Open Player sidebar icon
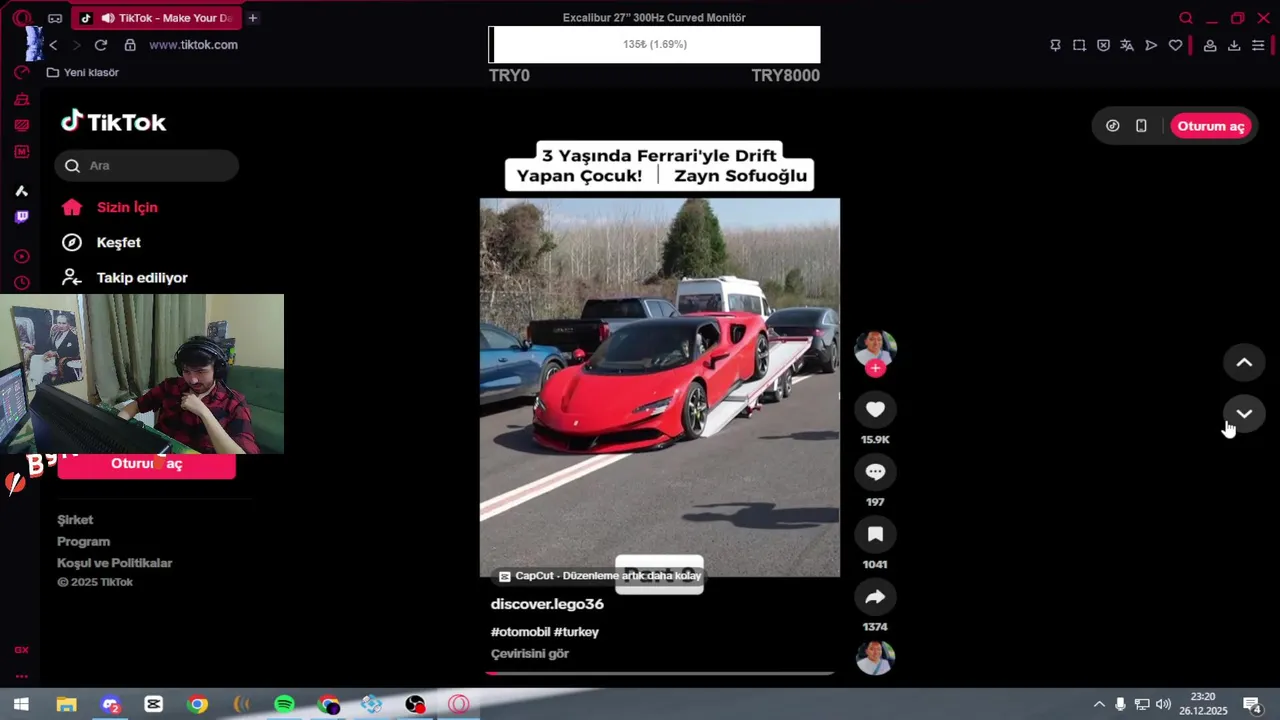Screen dimensions: 1280x720 pos(21,257)
